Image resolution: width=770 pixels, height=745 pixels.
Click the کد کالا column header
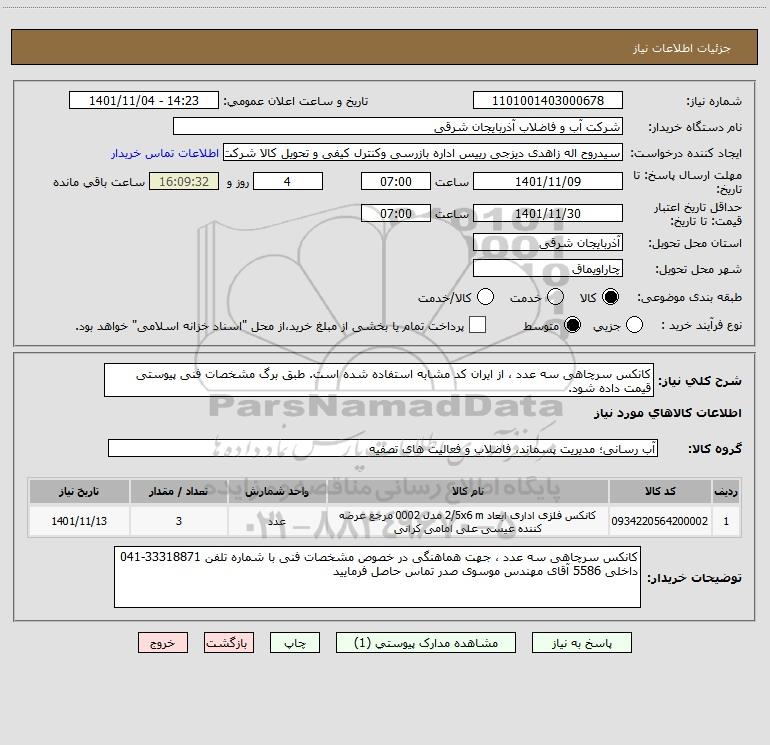coord(660,492)
